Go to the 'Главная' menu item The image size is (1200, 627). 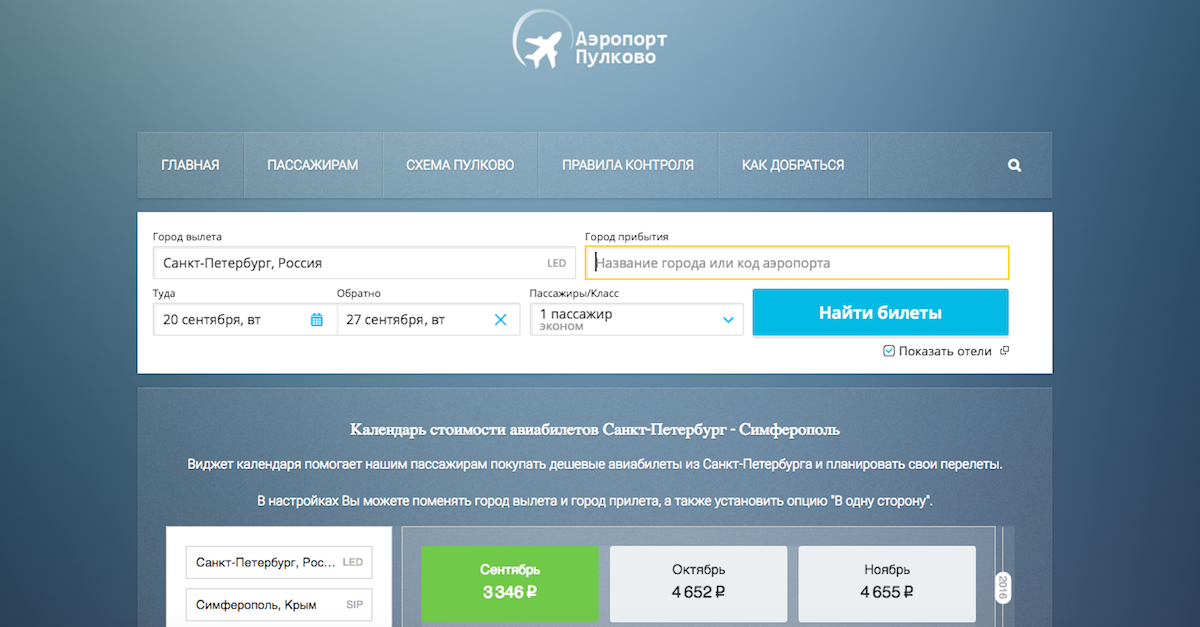(x=190, y=165)
